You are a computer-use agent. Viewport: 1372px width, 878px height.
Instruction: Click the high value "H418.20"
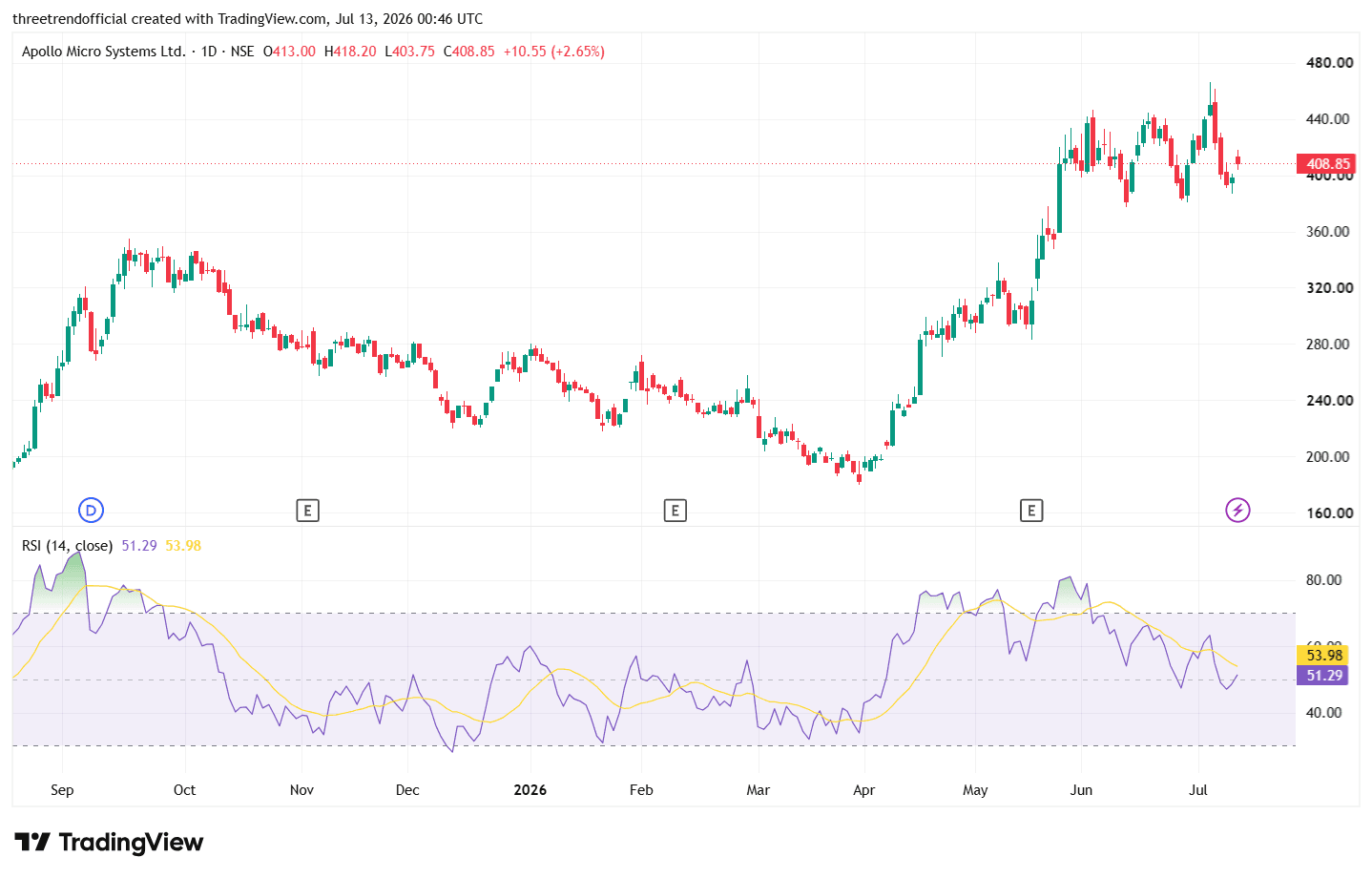coord(350,52)
